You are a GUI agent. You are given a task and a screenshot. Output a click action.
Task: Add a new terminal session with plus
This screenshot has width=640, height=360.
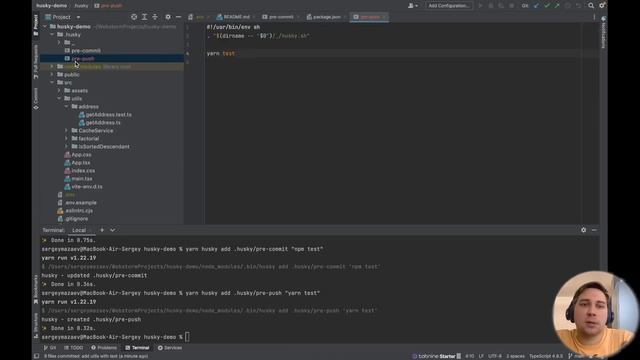102,230
